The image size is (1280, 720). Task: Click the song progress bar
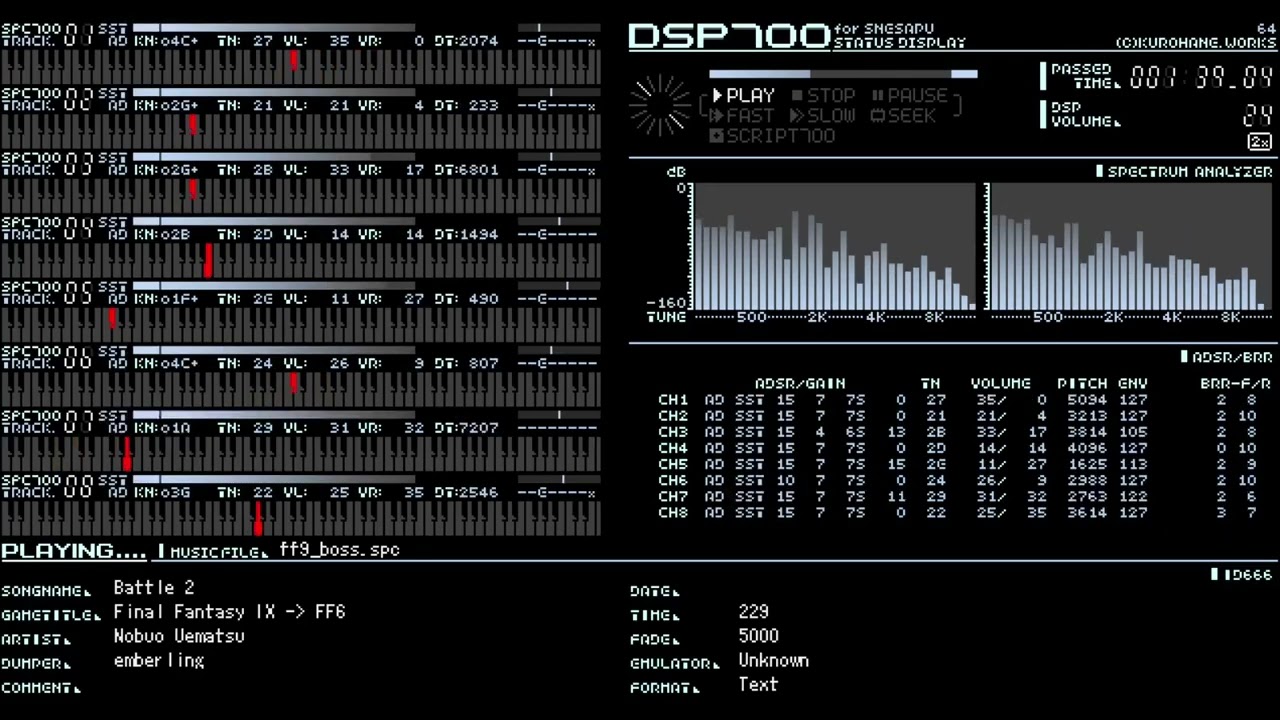843,74
